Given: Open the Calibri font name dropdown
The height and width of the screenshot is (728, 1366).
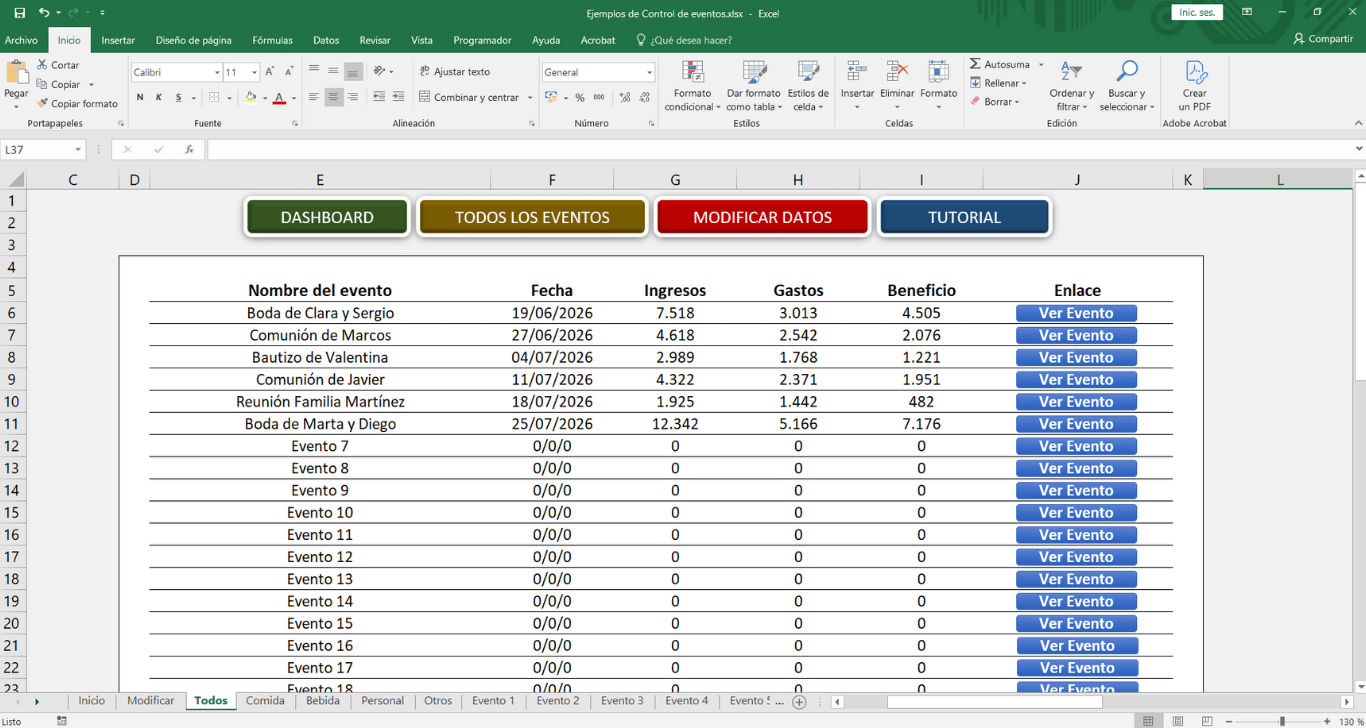Looking at the screenshot, I should [x=217, y=73].
